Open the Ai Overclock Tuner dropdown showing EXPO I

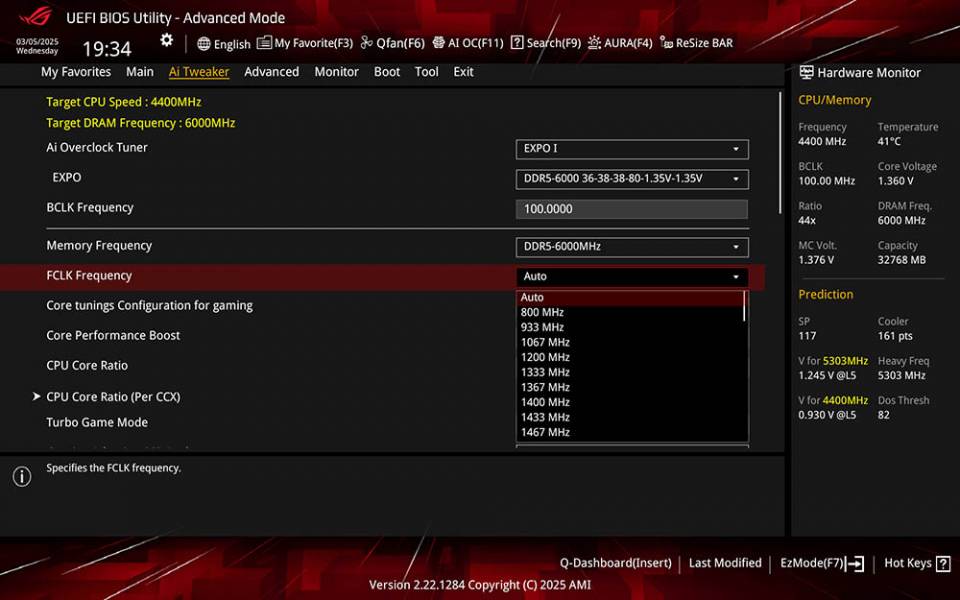coord(632,149)
